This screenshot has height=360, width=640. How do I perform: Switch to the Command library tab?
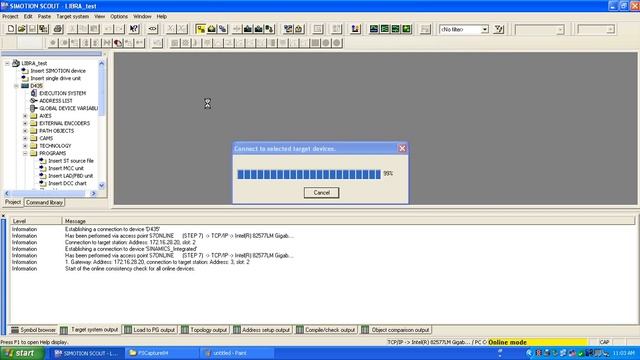pyautogui.click(x=44, y=202)
